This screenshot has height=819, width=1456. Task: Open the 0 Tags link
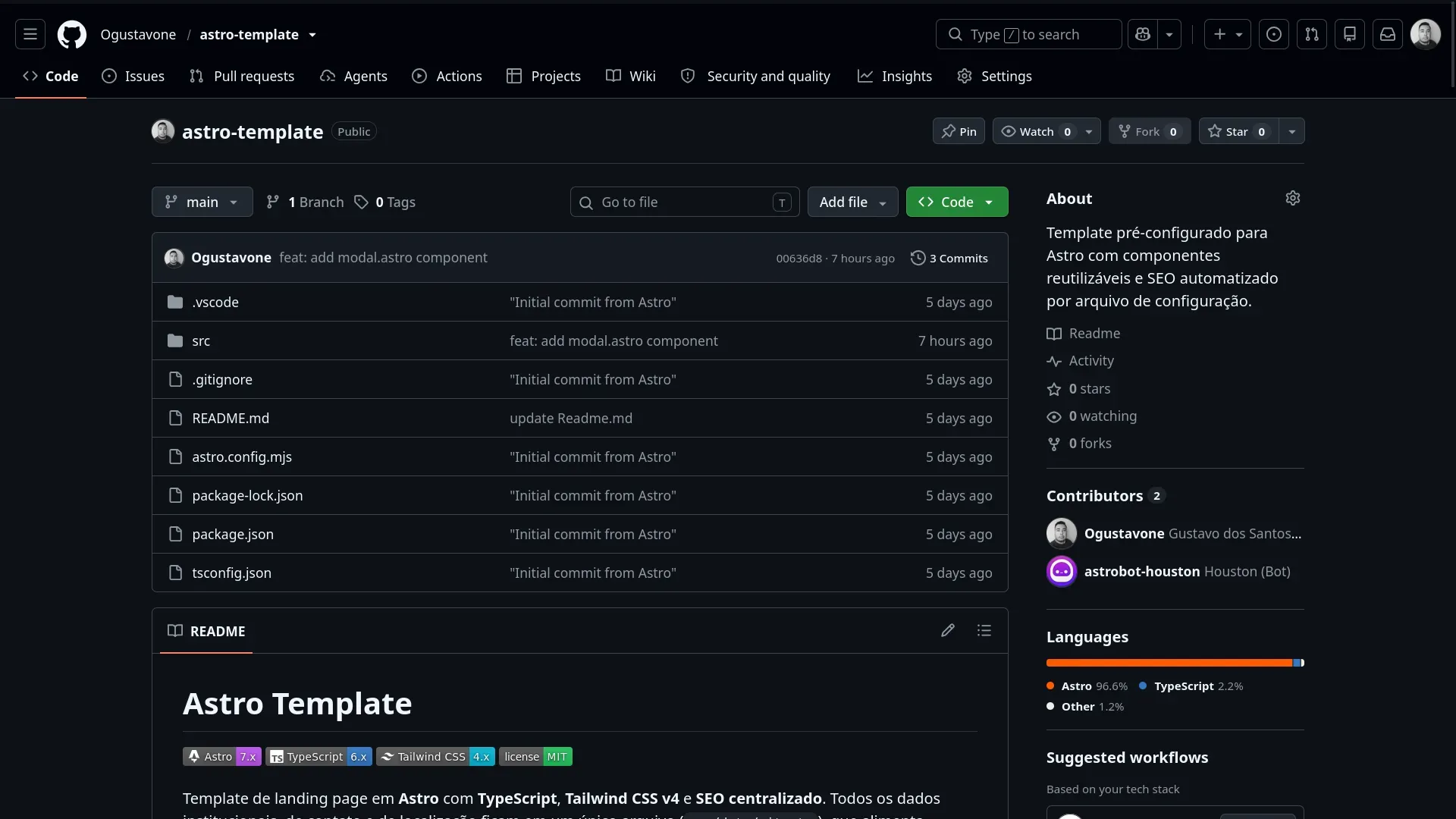point(385,202)
